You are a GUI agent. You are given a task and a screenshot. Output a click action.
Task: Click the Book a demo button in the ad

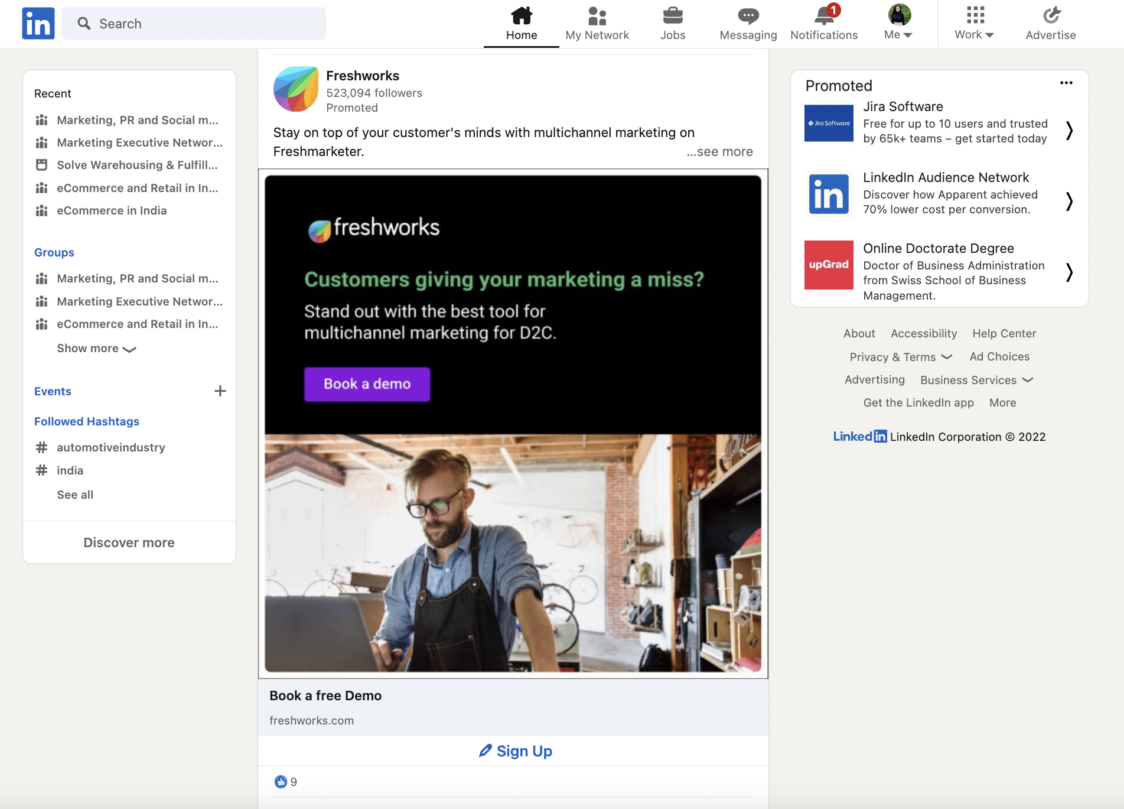pos(367,384)
